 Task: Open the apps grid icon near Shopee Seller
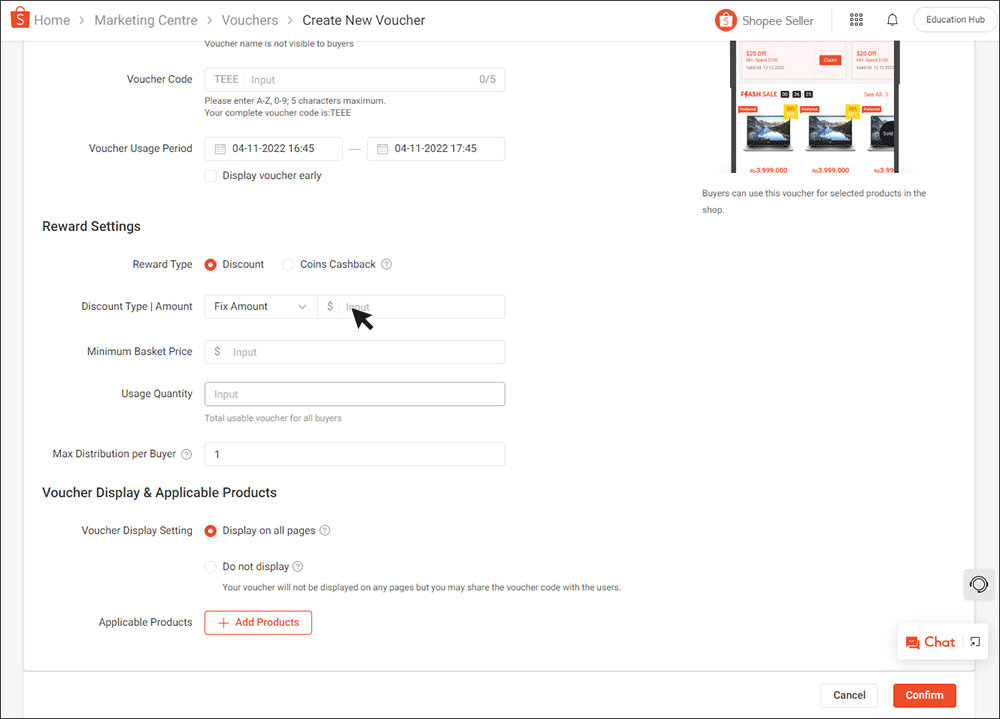856,19
